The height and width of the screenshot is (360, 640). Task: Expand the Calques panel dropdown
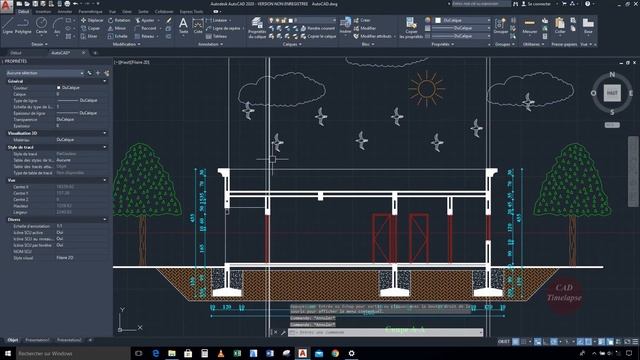(292, 44)
